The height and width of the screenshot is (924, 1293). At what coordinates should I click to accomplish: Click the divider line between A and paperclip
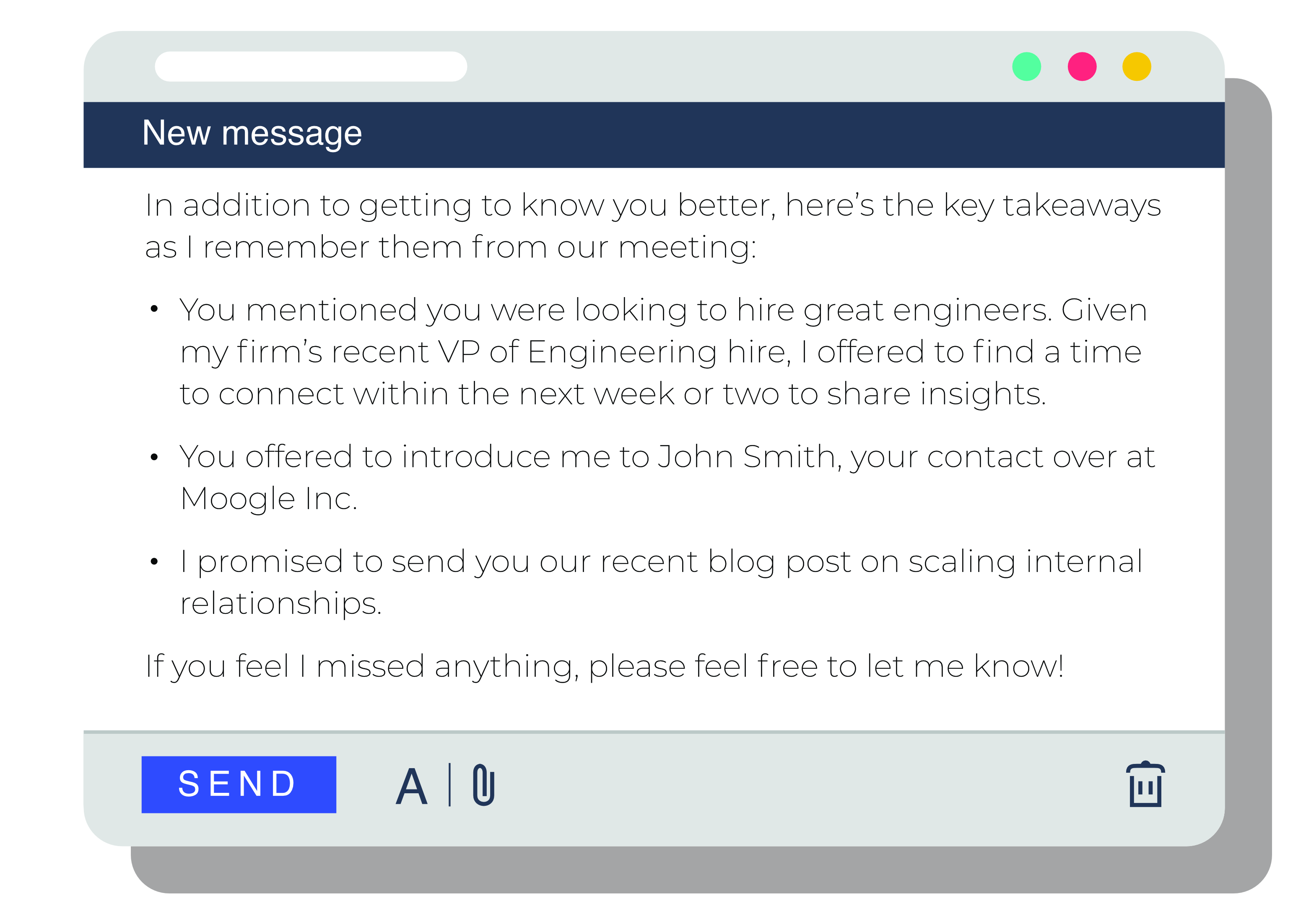point(449,784)
